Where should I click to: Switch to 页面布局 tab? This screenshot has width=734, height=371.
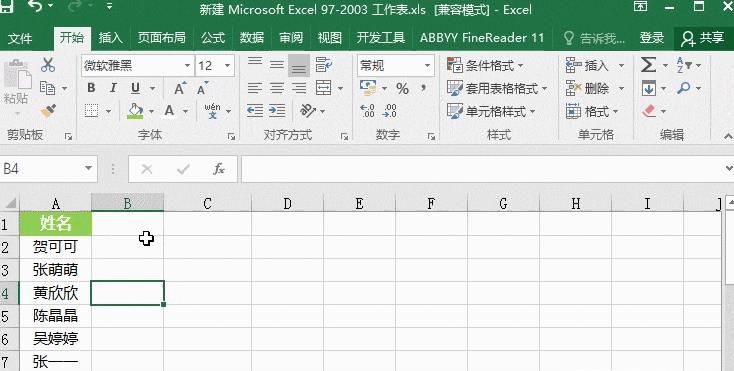(x=161, y=38)
